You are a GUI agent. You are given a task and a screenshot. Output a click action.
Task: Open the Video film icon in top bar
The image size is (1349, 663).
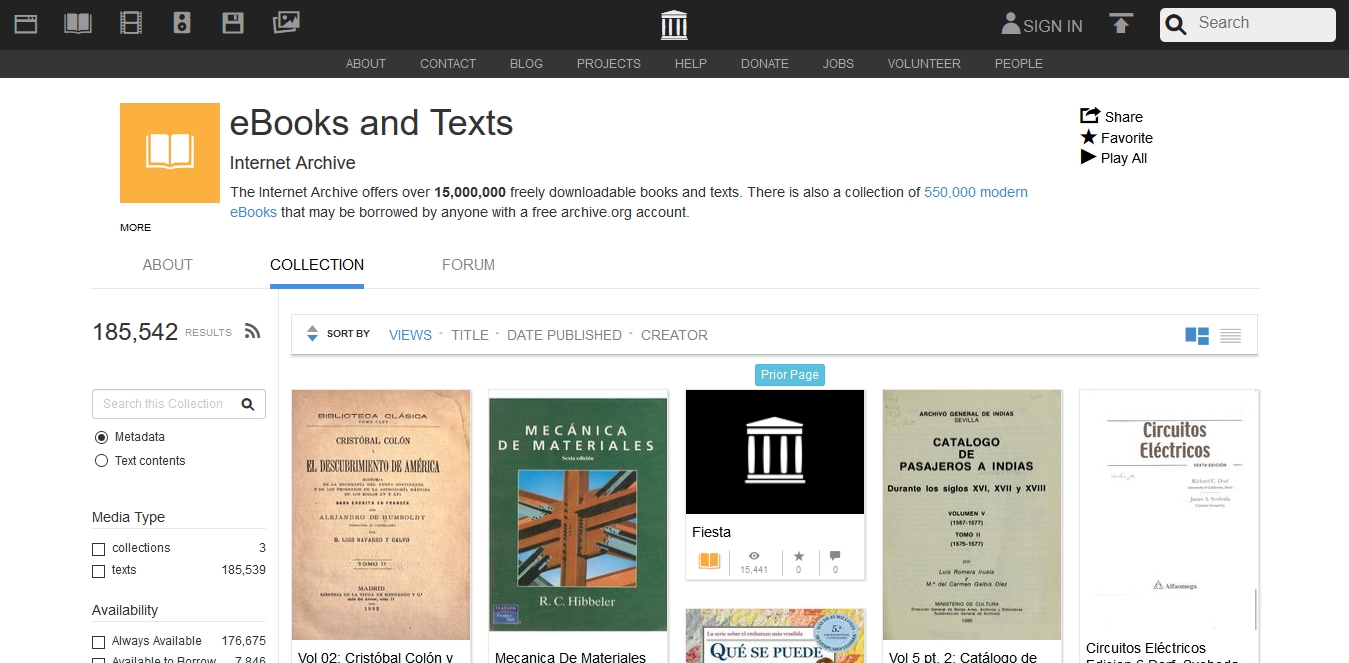130,23
